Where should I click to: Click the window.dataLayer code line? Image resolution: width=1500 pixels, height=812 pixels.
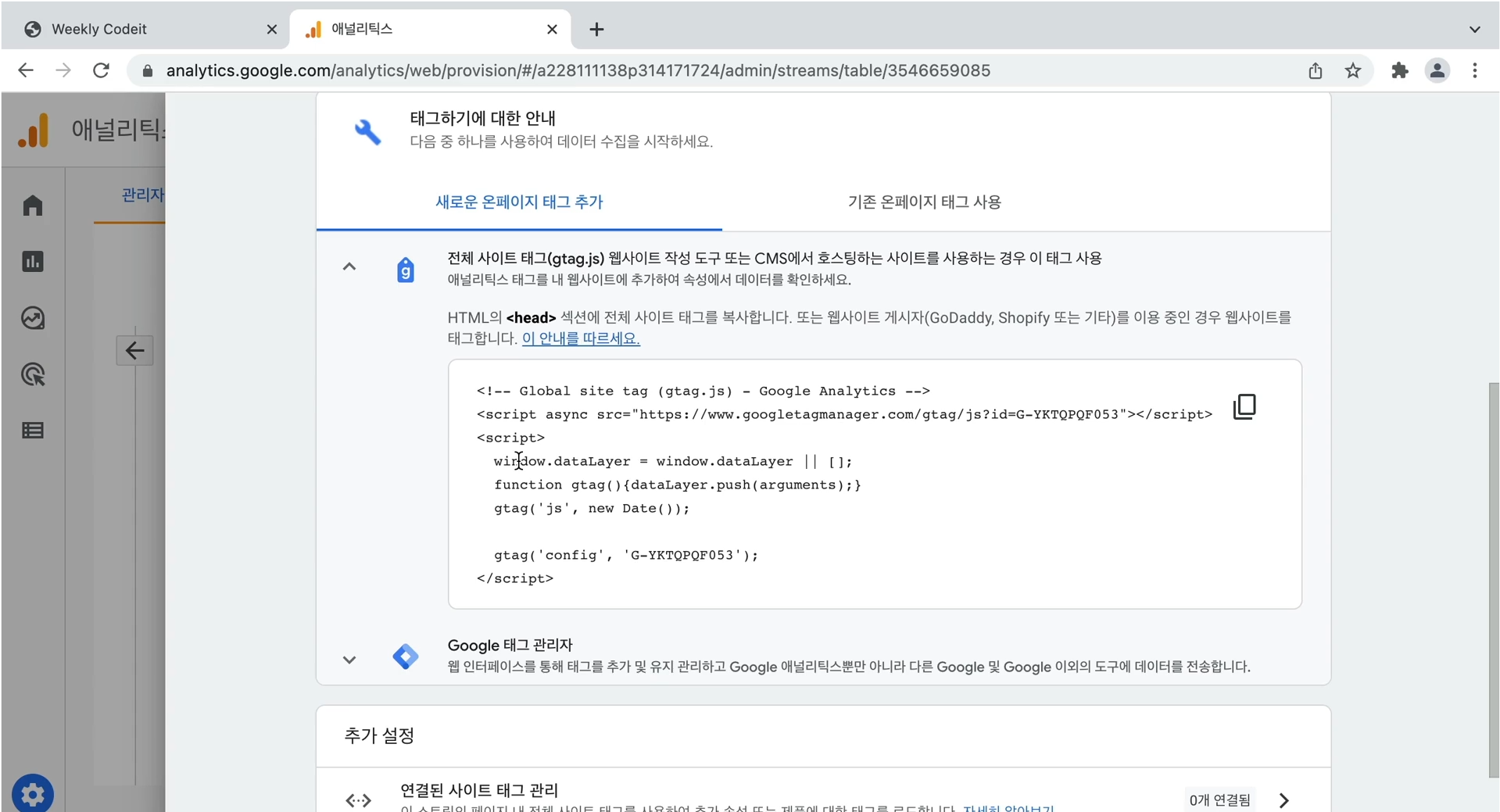click(x=673, y=461)
